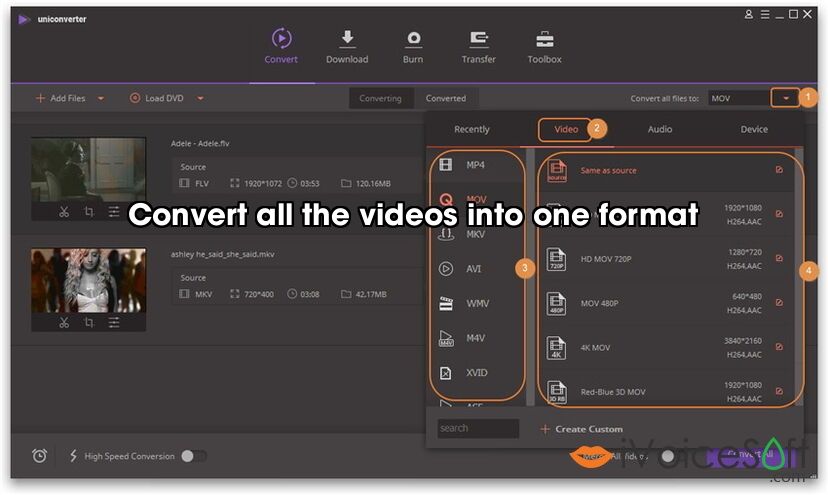Click the Convert All button
Image resolution: width=828 pixels, height=495 pixels.
click(x=750, y=454)
